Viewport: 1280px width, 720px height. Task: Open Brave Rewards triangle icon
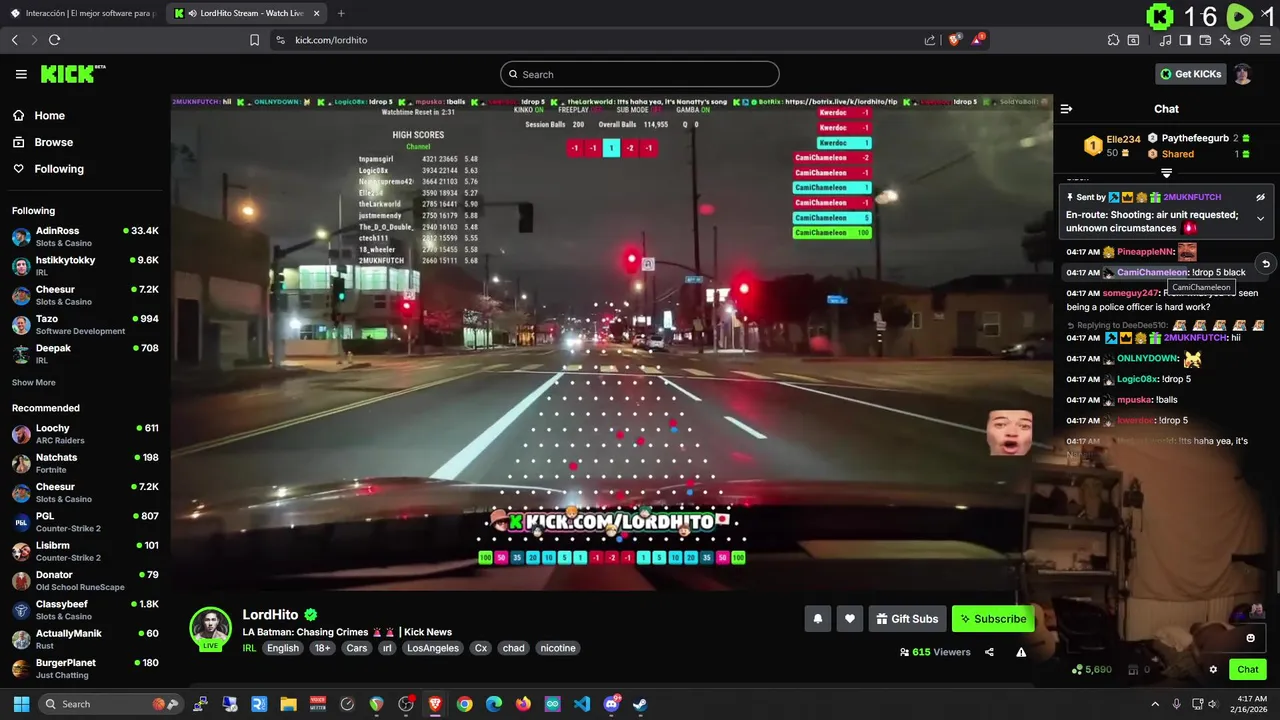pos(979,40)
